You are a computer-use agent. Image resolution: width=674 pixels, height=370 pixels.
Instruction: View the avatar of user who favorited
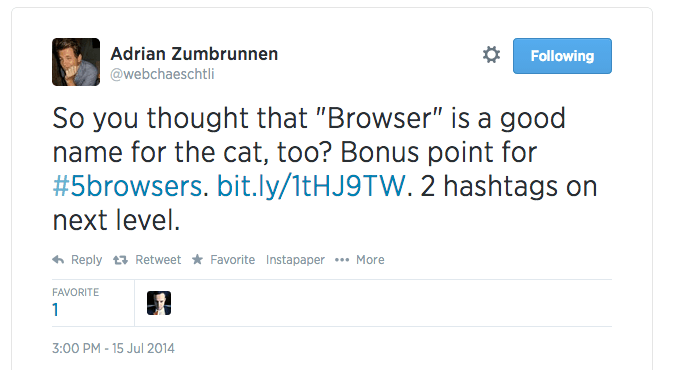(159, 303)
